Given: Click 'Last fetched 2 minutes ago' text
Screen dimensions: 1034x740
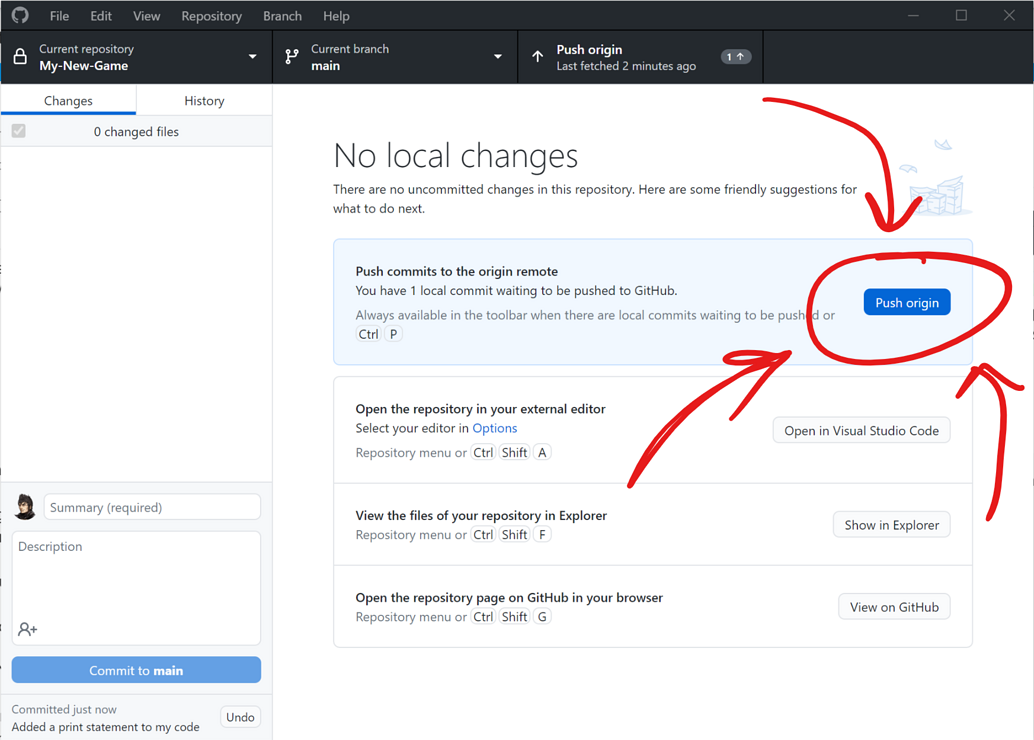Looking at the screenshot, I should click(626, 66).
